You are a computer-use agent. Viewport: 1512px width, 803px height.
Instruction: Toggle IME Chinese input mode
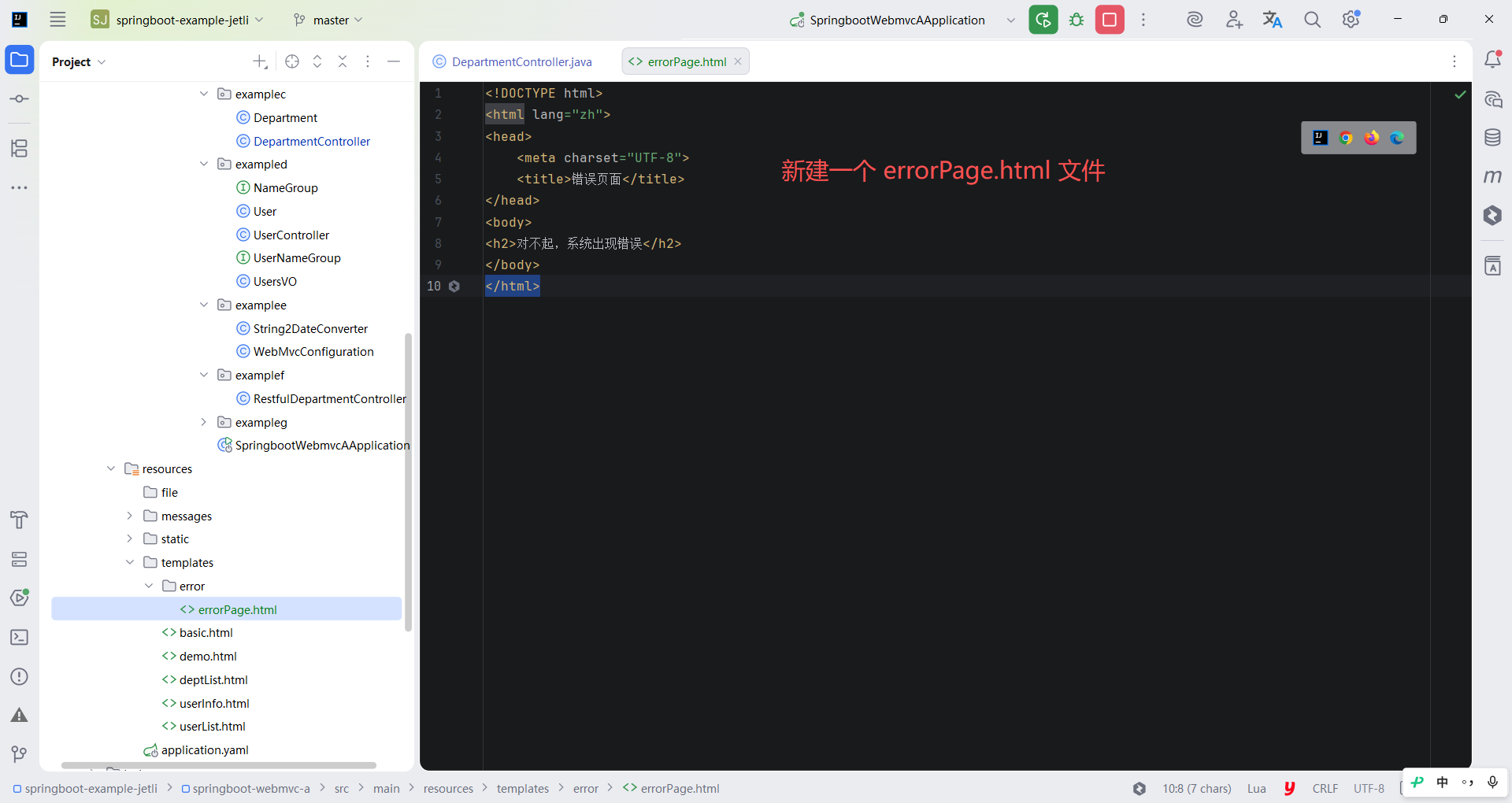1442,782
